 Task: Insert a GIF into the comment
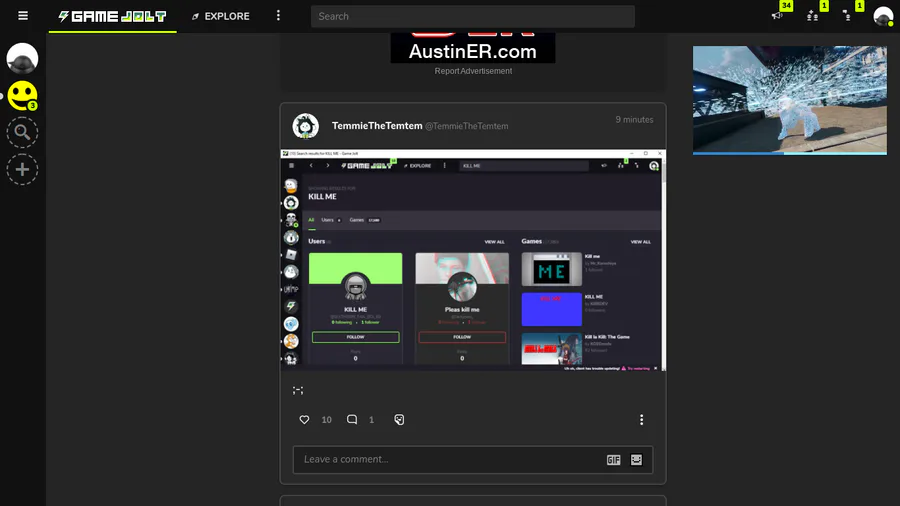click(x=613, y=460)
